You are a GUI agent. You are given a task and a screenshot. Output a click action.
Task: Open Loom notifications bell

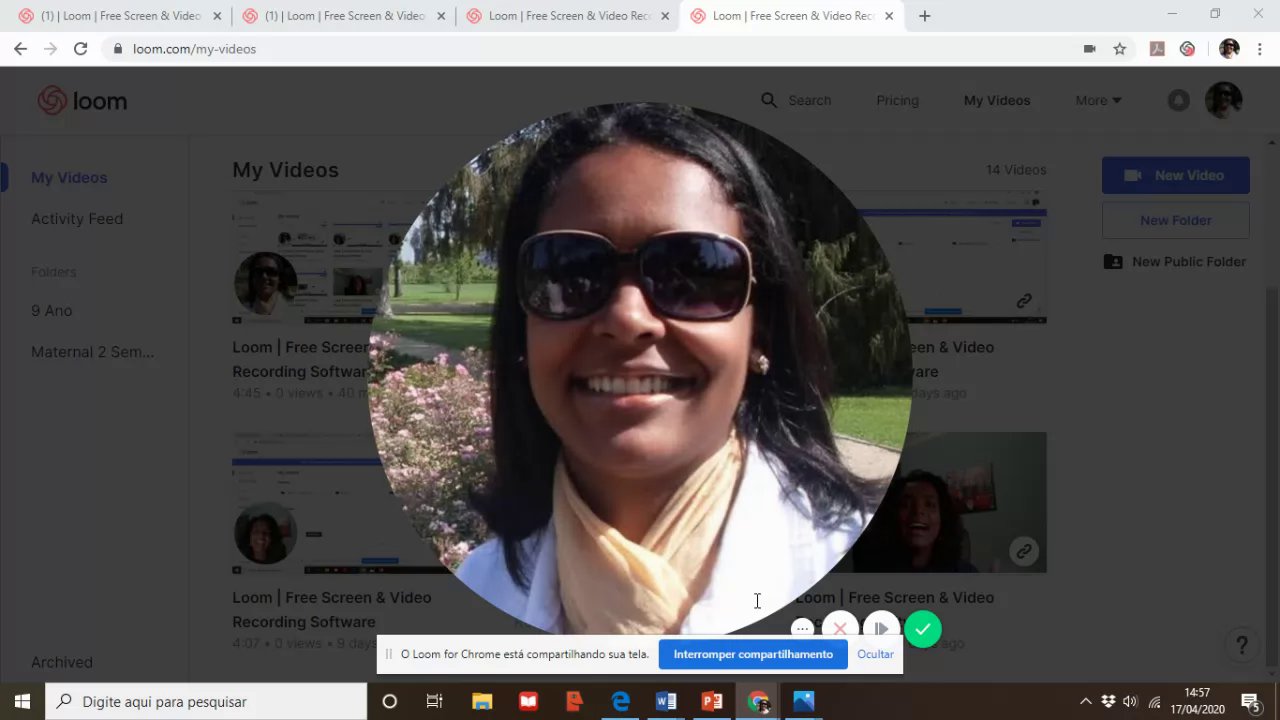click(1179, 100)
